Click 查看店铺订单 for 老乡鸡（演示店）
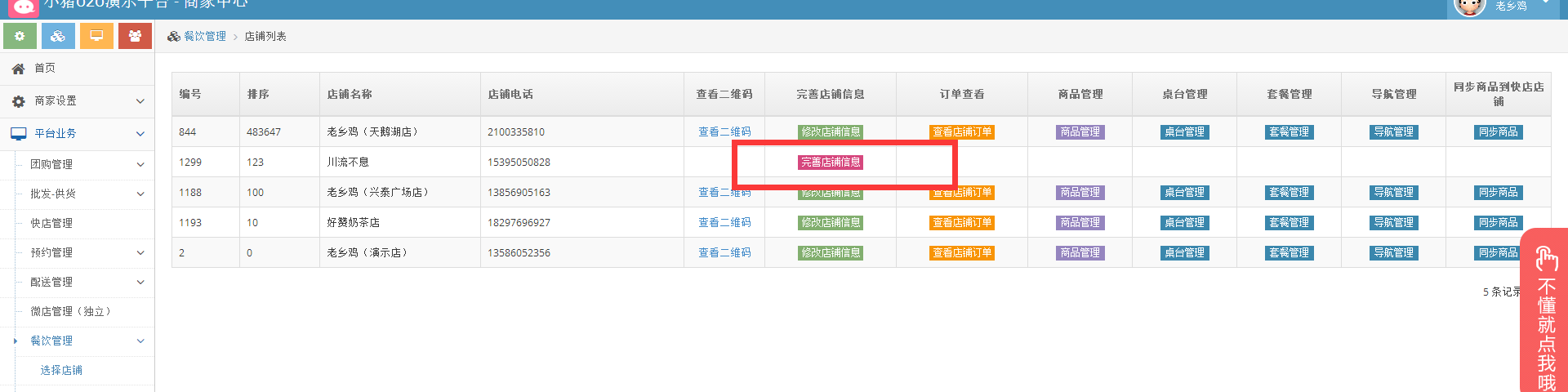The width and height of the screenshot is (1568, 392). pyautogui.click(x=962, y=253)
